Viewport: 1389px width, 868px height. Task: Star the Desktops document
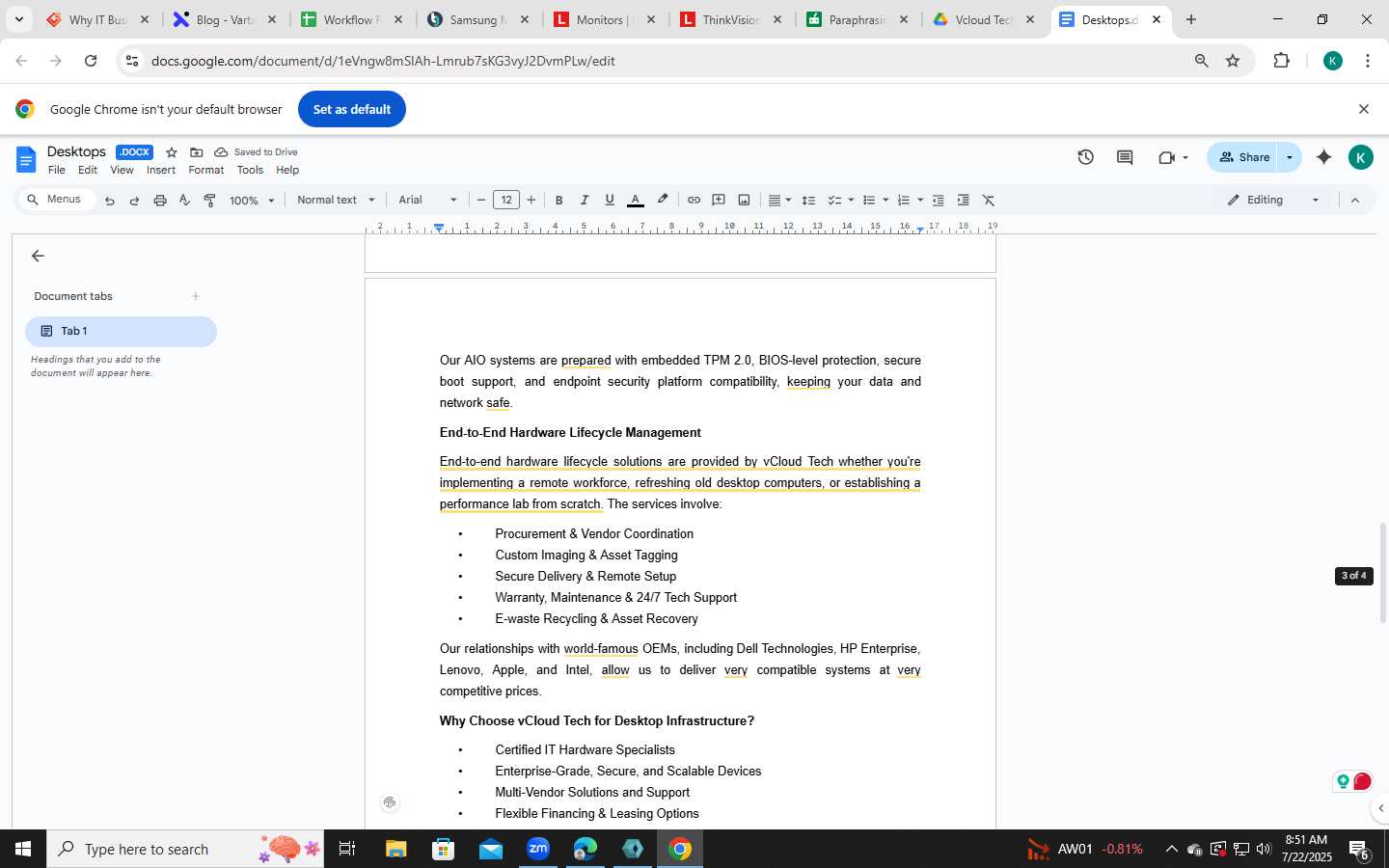click(x=172, y=152)
